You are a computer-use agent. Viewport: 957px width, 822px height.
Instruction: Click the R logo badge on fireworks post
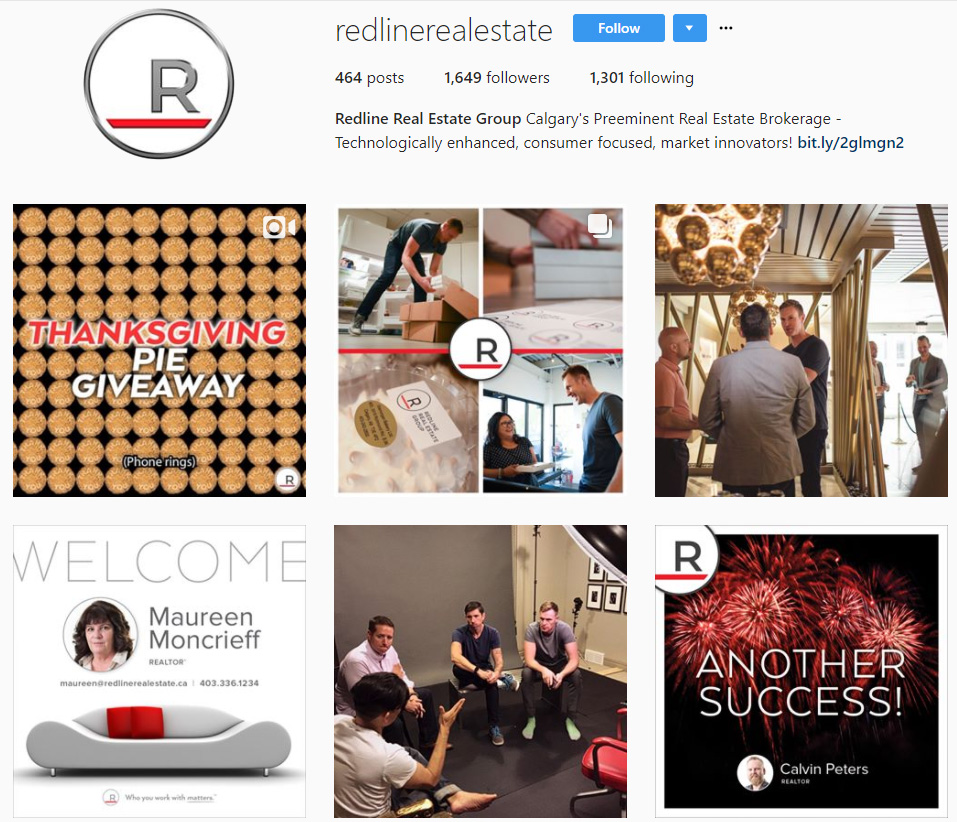686,557
